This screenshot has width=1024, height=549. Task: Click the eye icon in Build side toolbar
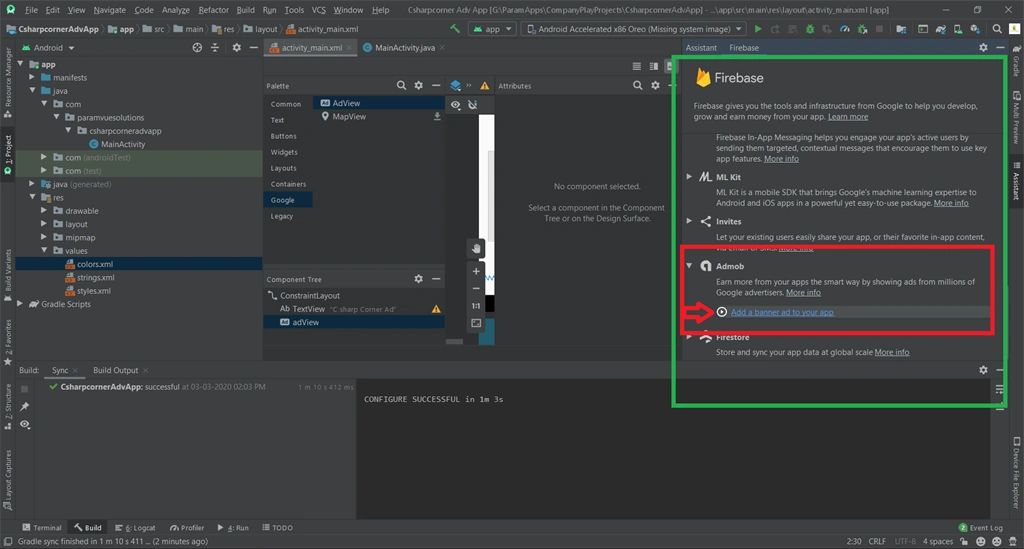pos(25,424)
